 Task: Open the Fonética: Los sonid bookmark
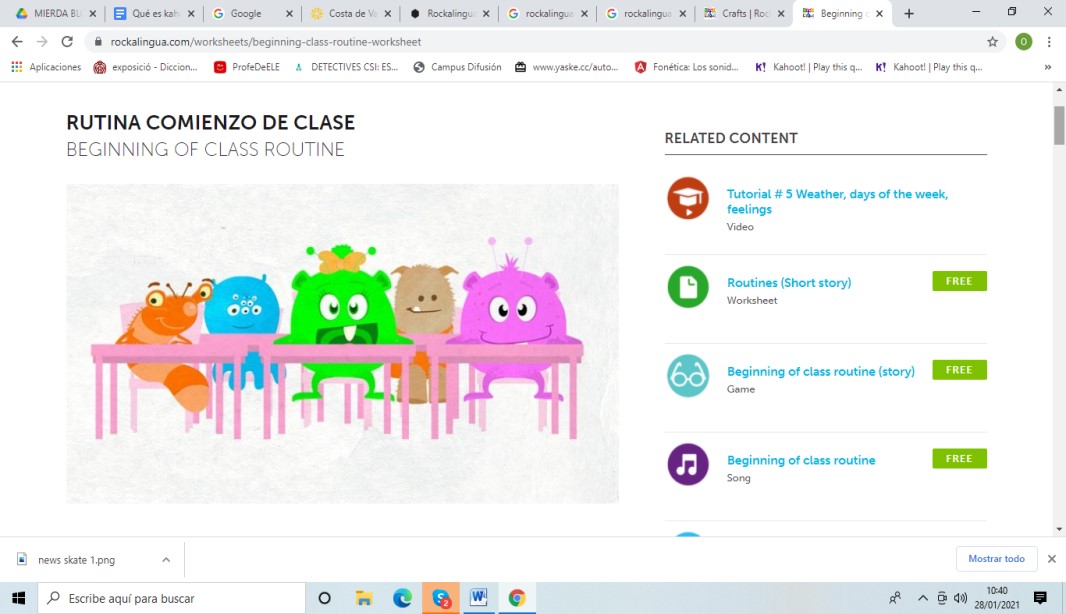(x=687, y=67)
